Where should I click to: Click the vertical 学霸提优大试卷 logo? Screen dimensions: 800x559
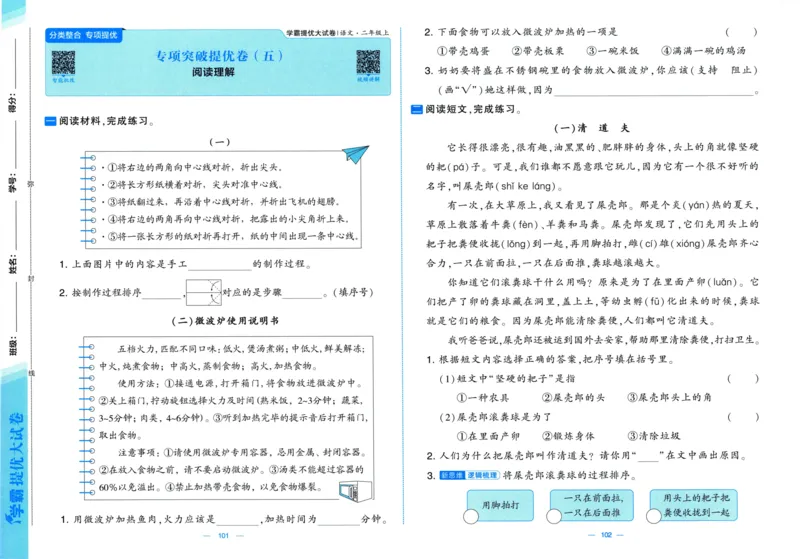pos(15,469)
